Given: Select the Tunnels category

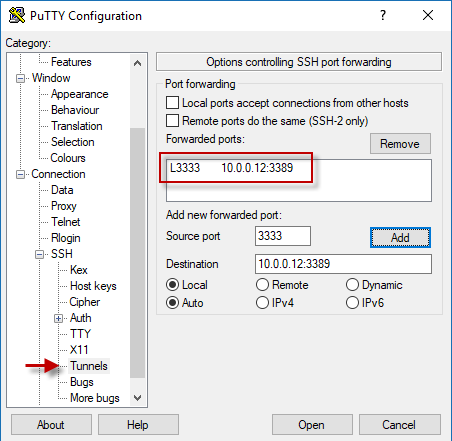Looking at the screenshot, I should [x=89, y=366].
